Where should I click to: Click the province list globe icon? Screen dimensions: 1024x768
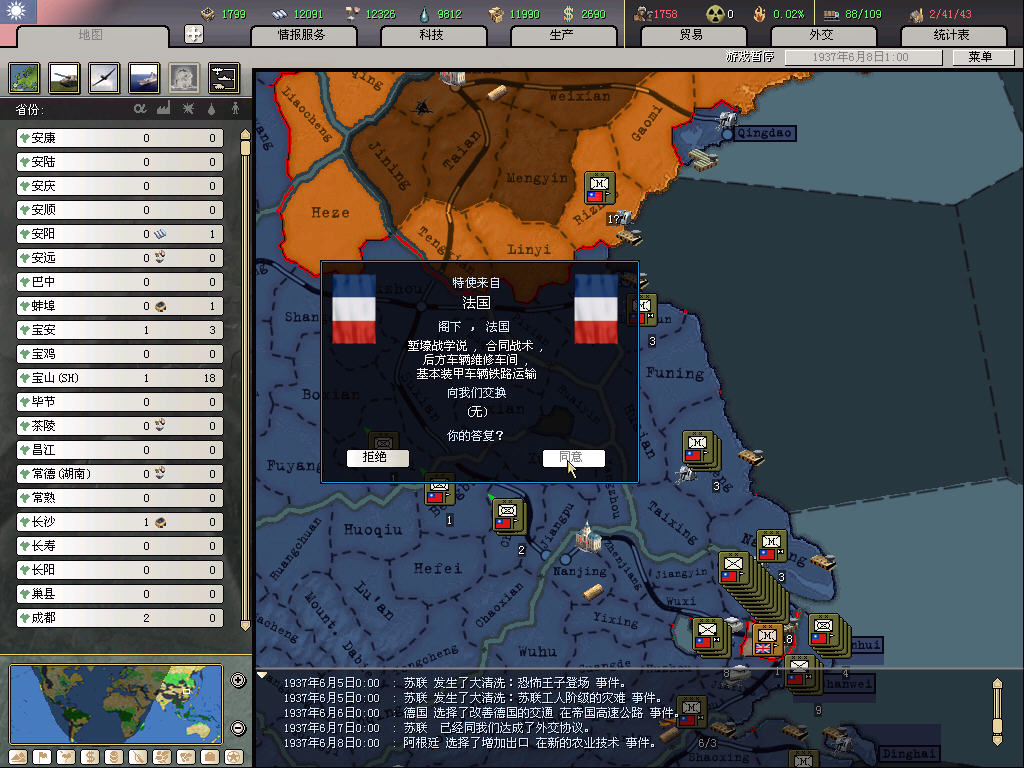point(25,78)
